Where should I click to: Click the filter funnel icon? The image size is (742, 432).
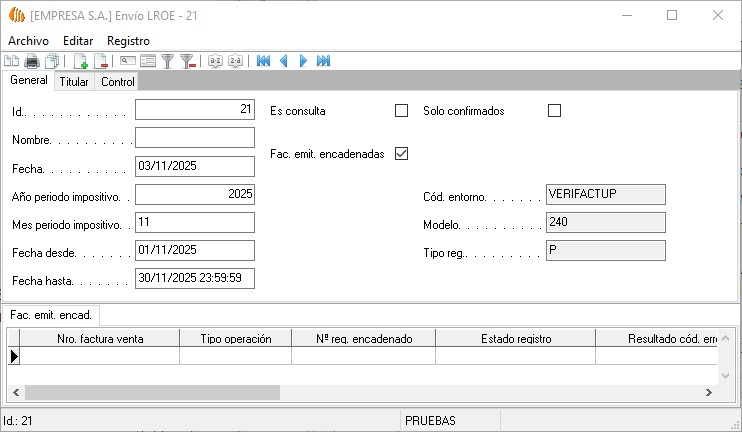[168, 61]
